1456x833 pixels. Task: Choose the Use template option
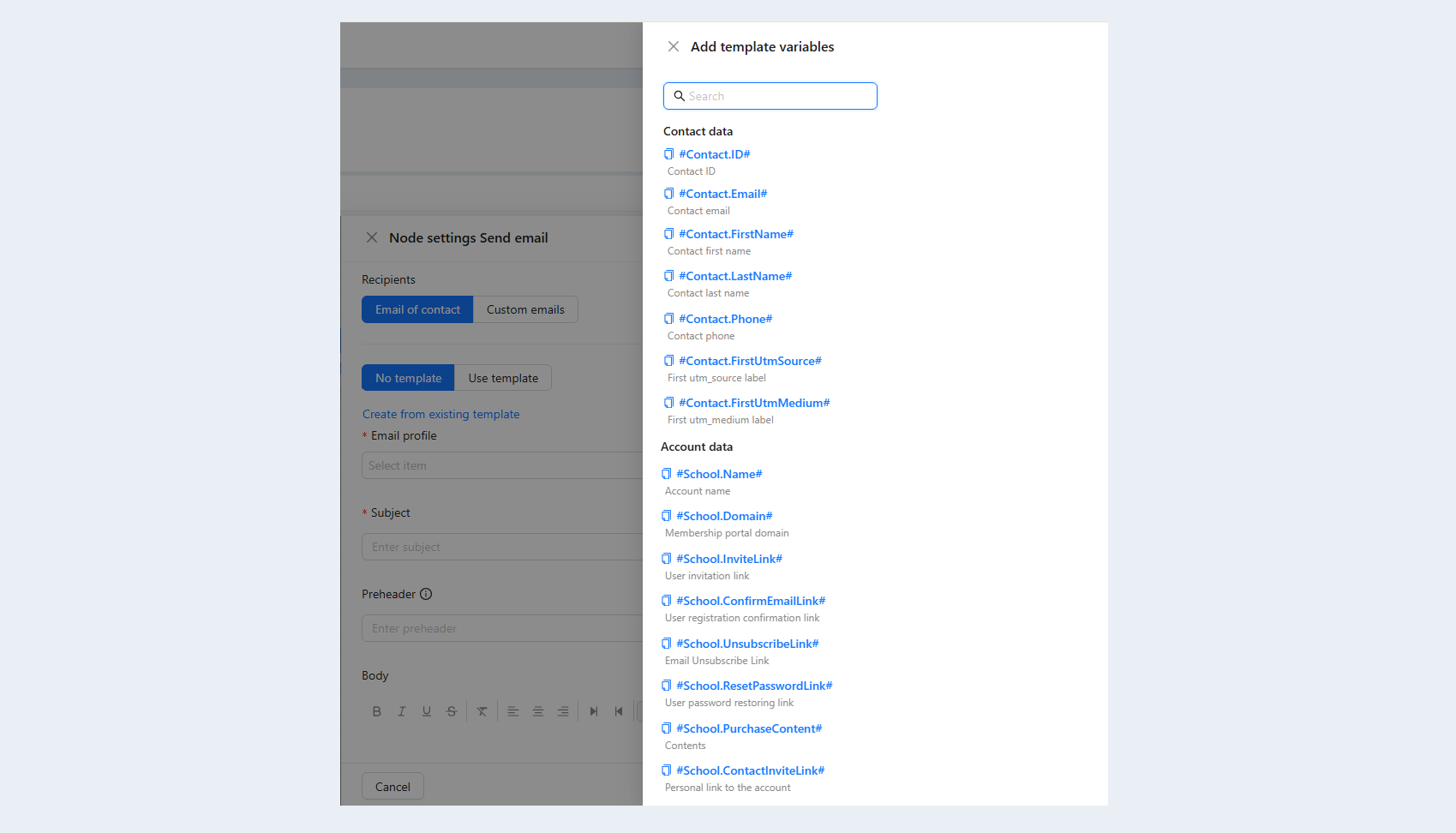pyautogui.click(x=503, y=378)
